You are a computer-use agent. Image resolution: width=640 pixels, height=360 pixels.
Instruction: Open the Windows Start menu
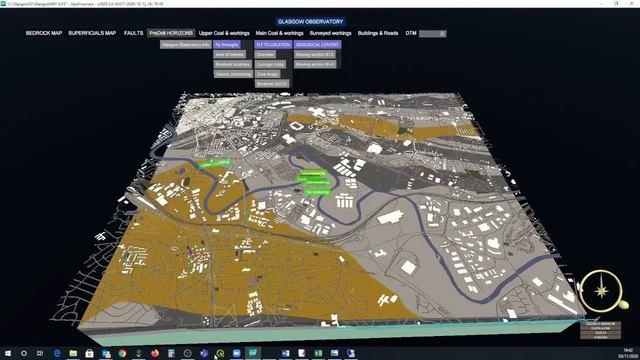(7, 353)
